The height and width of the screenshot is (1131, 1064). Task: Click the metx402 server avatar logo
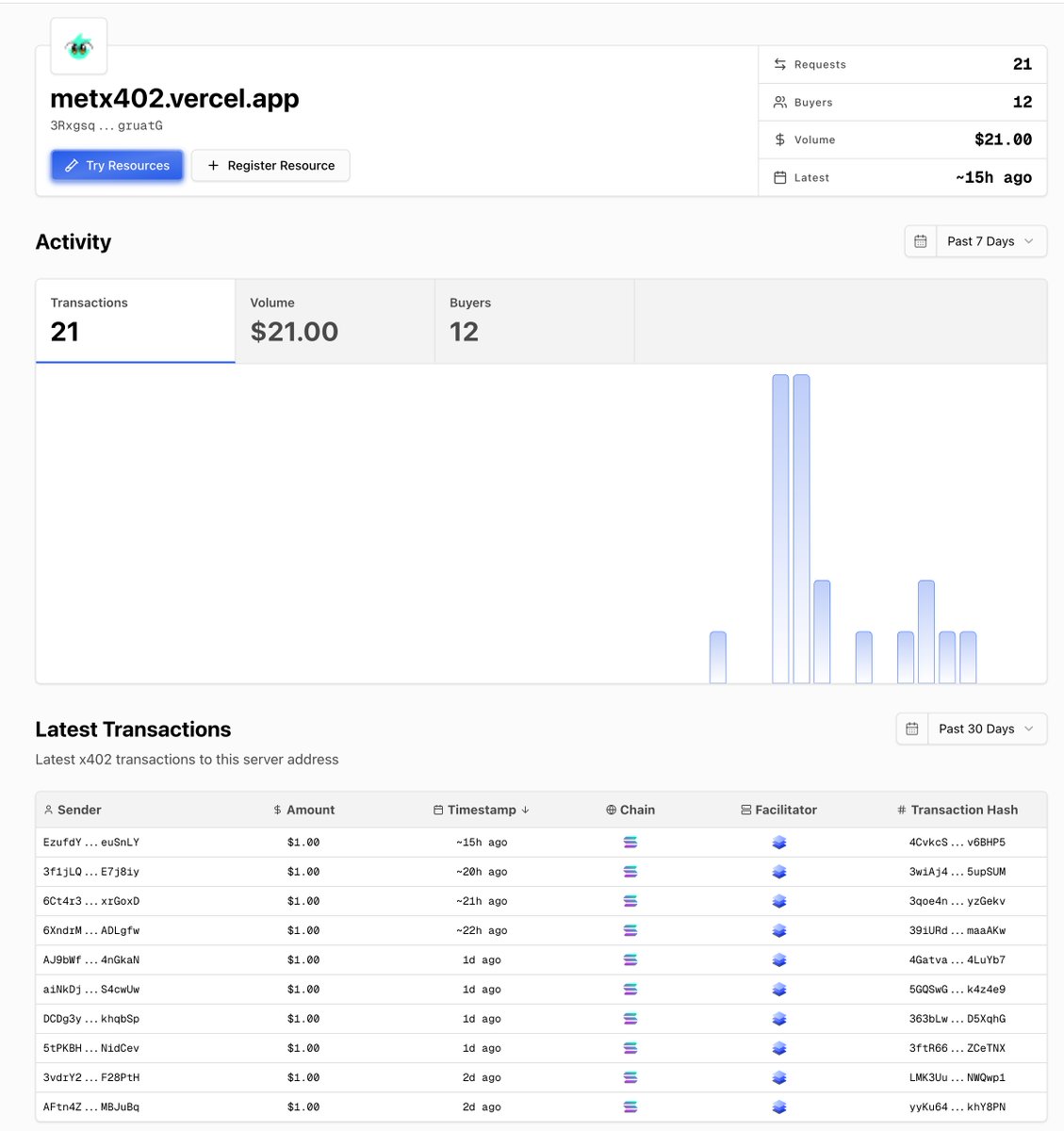(78, 46)
